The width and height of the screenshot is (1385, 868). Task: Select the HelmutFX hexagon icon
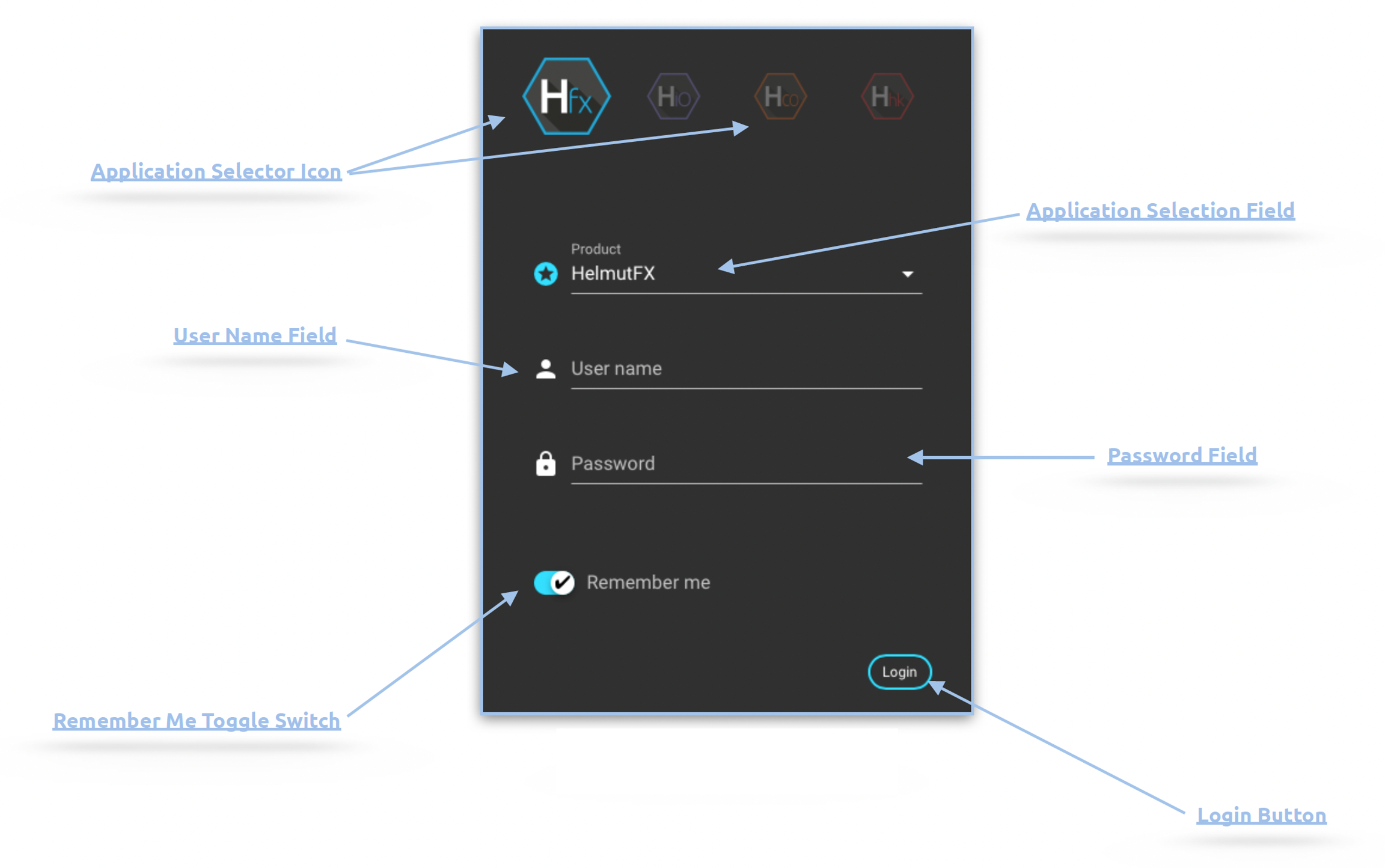click(566, 96)
